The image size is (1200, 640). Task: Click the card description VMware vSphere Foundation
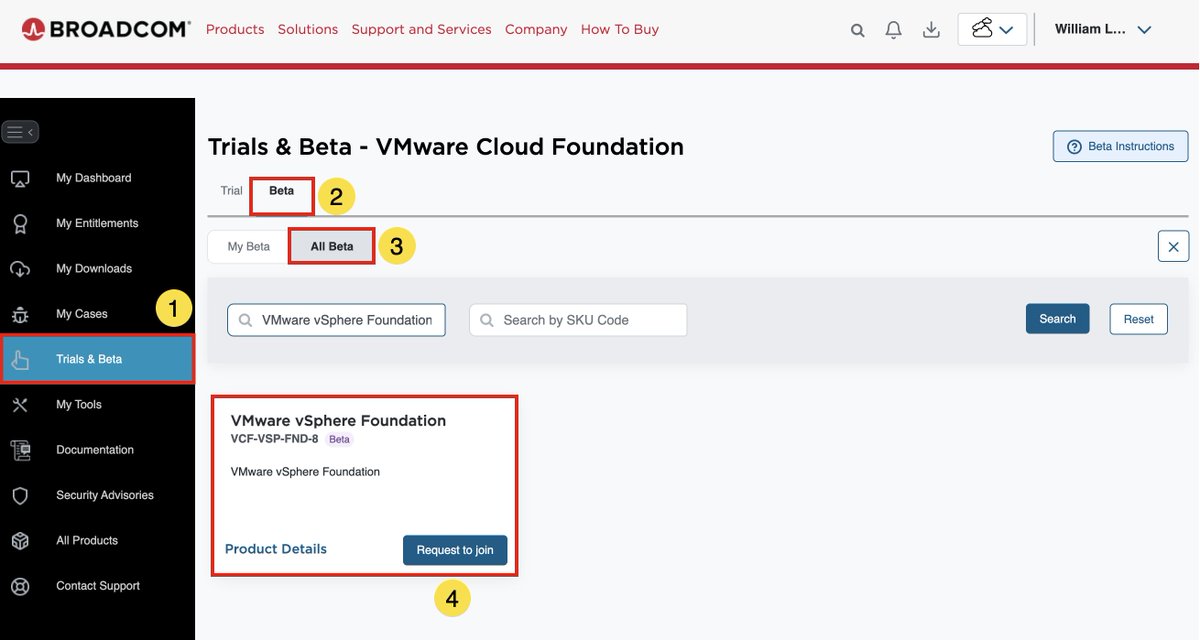click(x=305, y=472)
